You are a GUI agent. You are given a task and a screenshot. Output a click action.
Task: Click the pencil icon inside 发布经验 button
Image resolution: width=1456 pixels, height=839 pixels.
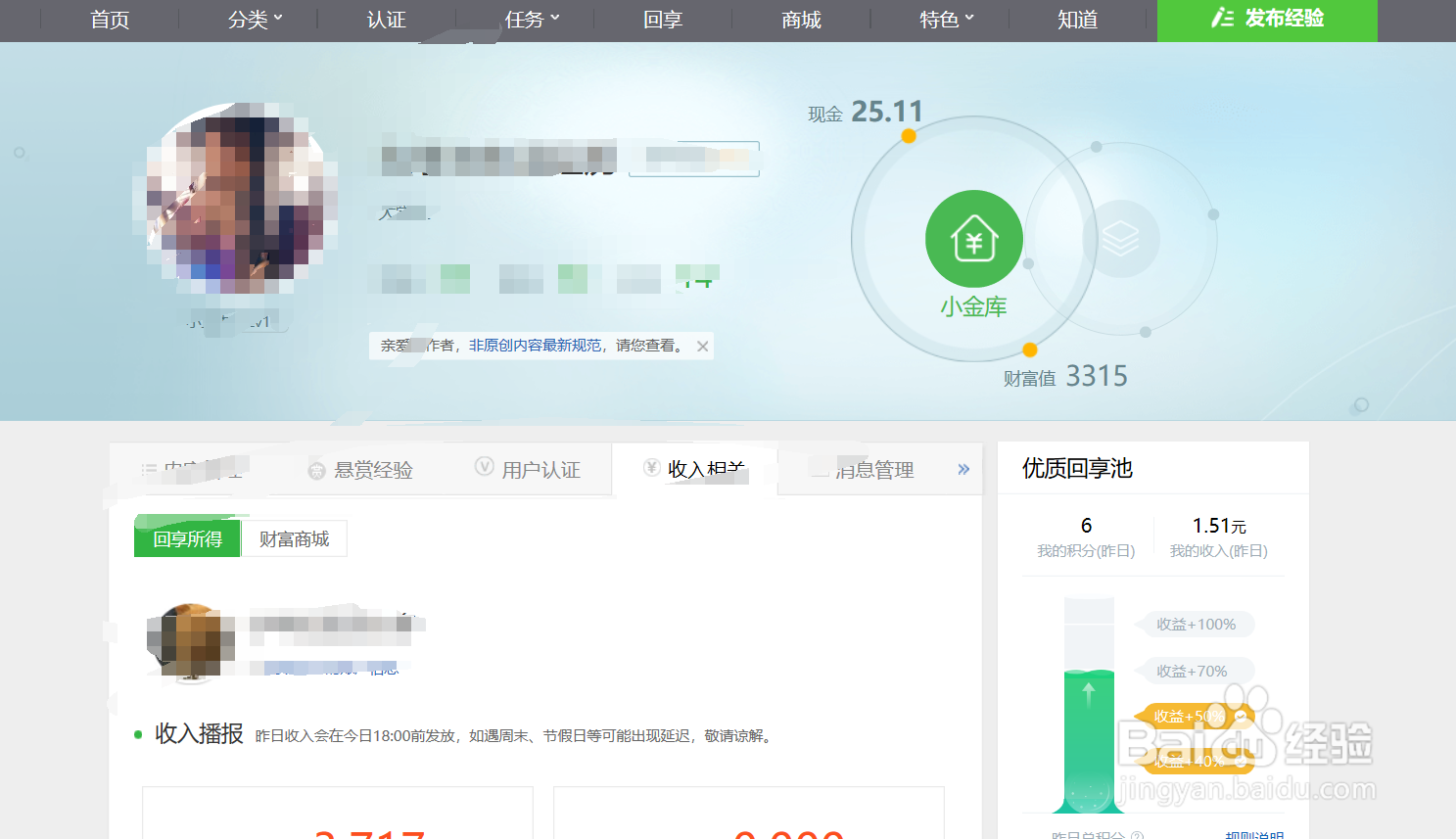[x=1223, y=20]
